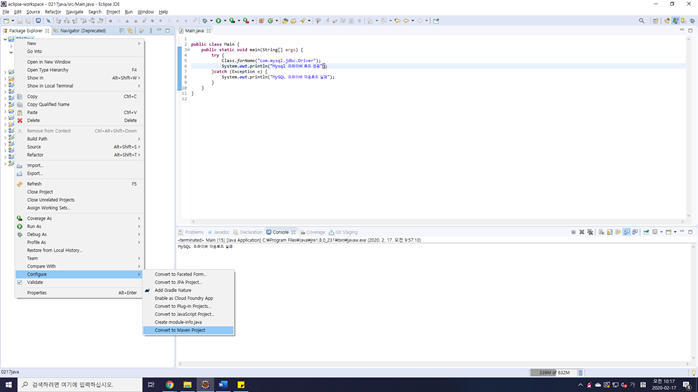Expand the Run As submenu
The height and width of the screenshot is (392, 698).
point(79,226)
